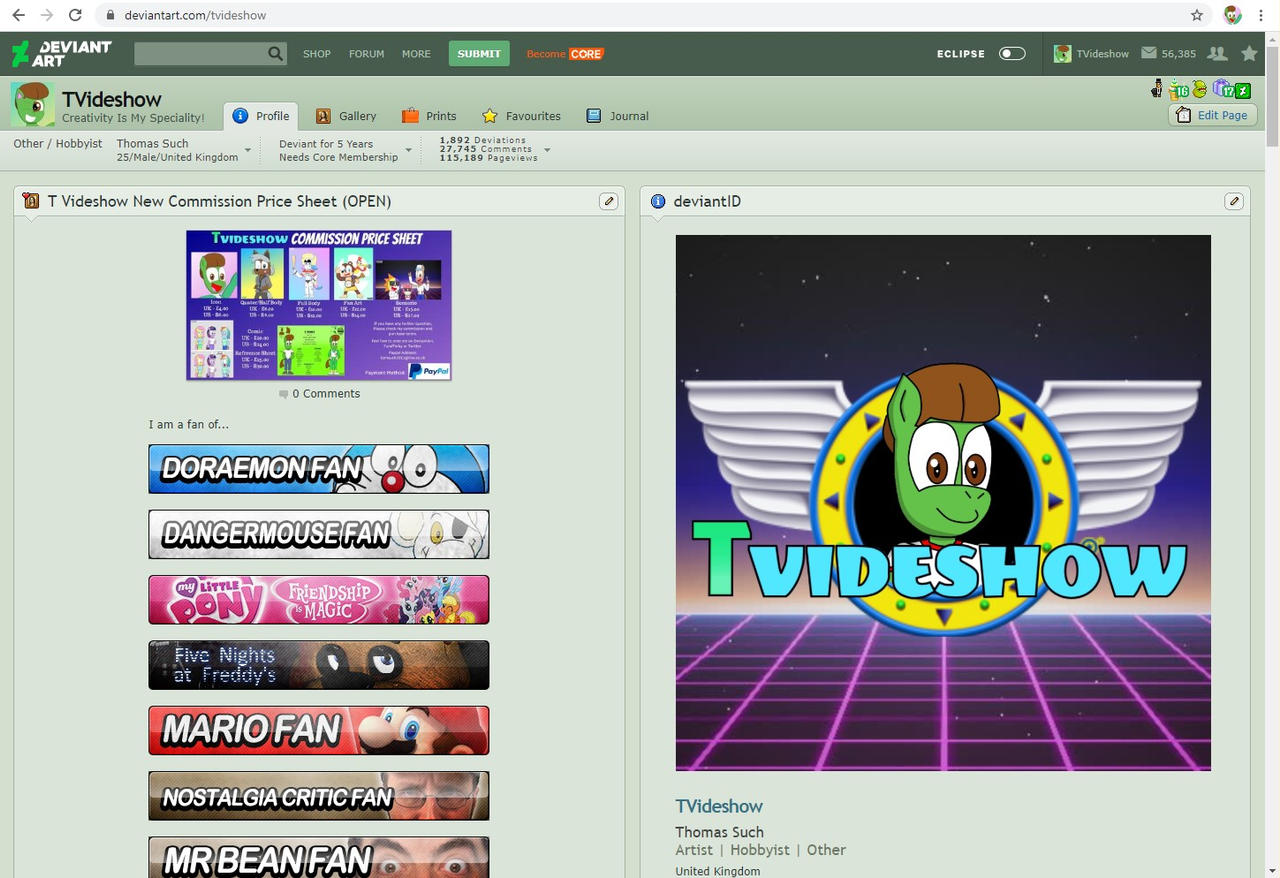Screen dimensions: 1280x878
Task: Open the Prints tab
Action: coord(429,116)
